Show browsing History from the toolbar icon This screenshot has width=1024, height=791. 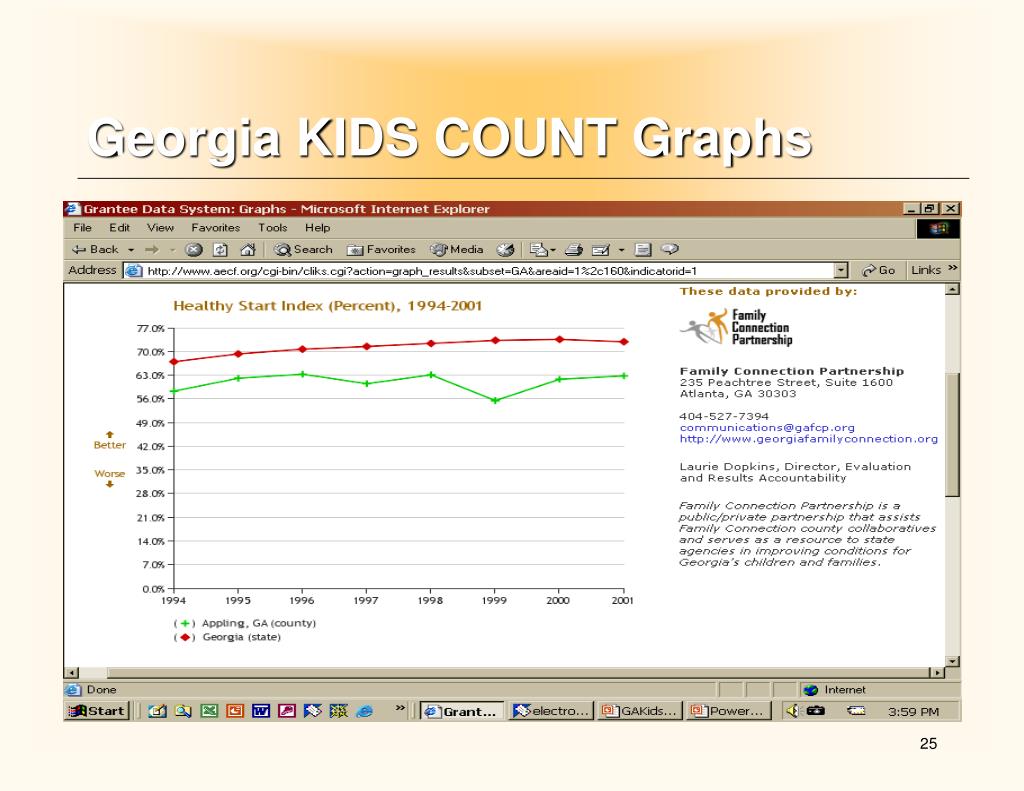[505, 250]
